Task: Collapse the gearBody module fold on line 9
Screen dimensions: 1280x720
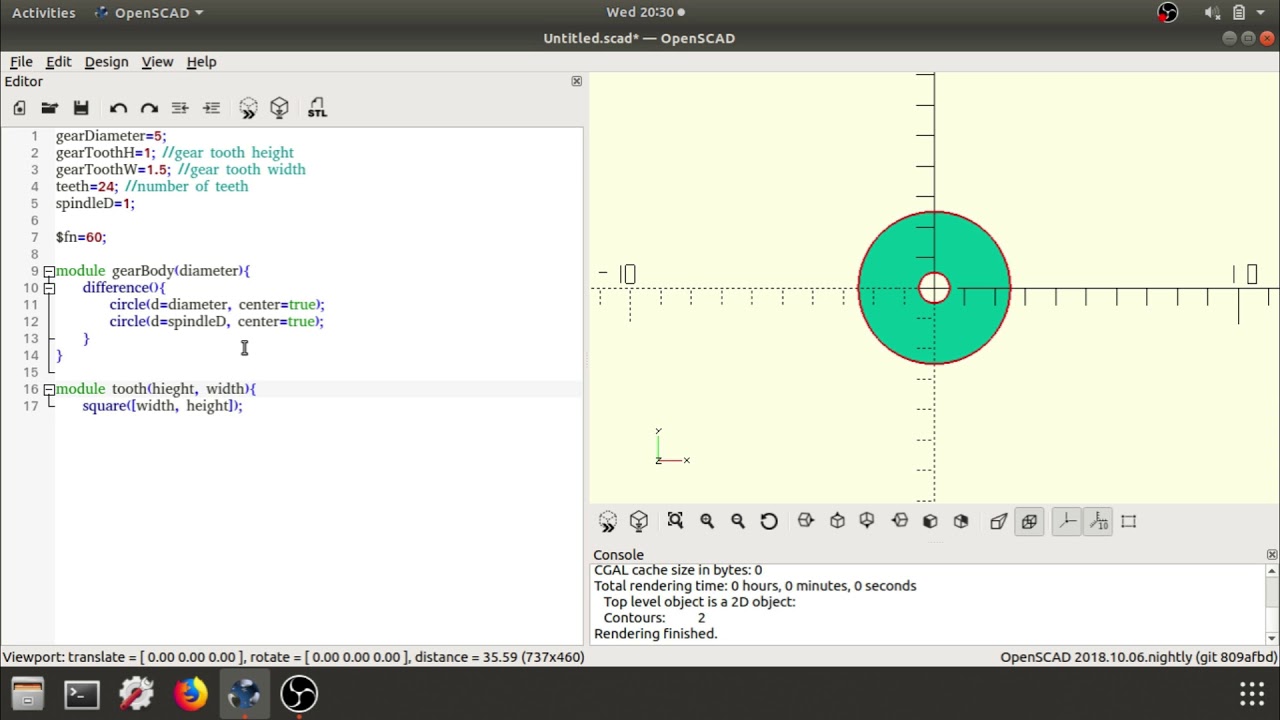Action: click(x=49, y=271)
